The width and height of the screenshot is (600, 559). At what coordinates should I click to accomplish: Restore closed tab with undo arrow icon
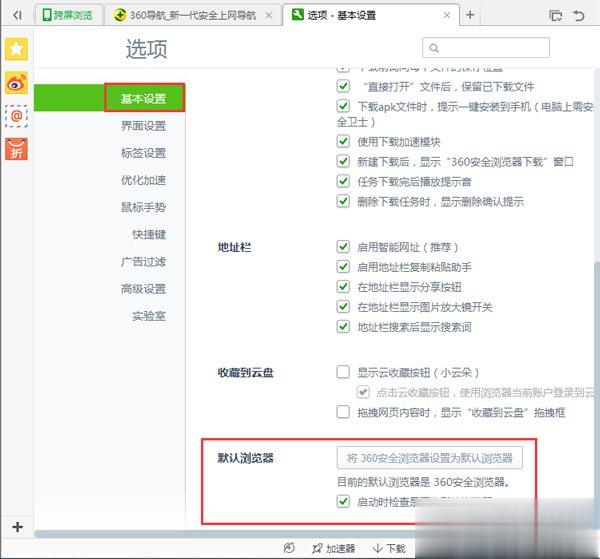(x=579, y=16)
